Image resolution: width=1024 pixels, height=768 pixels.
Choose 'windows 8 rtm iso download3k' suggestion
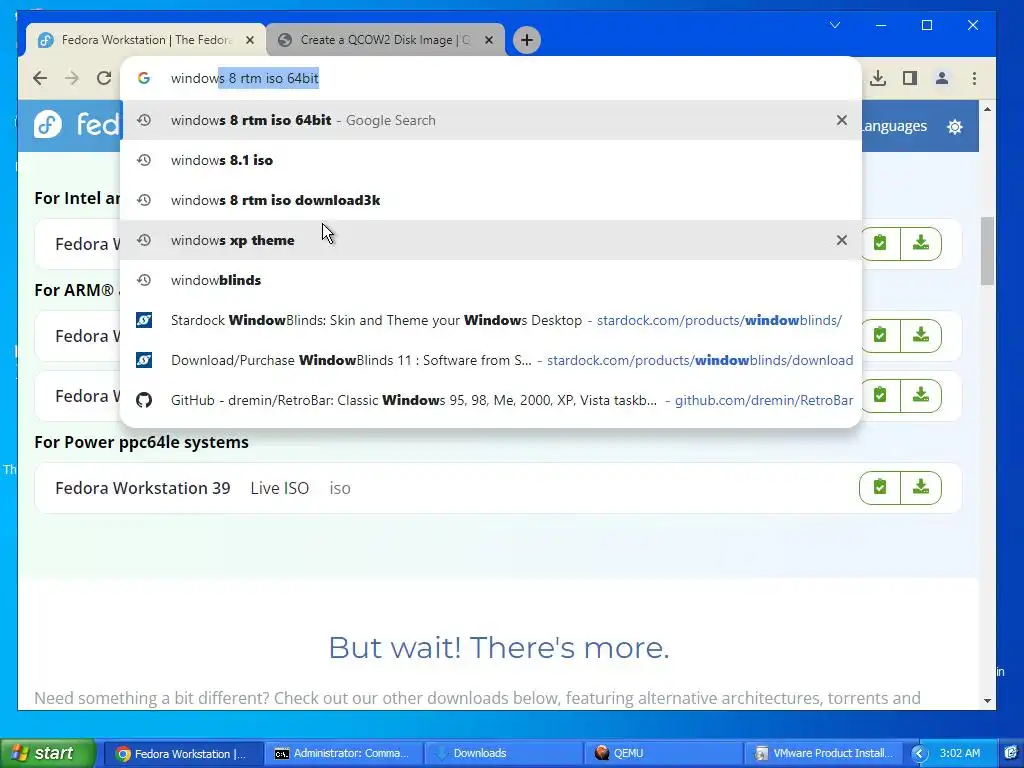click(x=491, y=200)
